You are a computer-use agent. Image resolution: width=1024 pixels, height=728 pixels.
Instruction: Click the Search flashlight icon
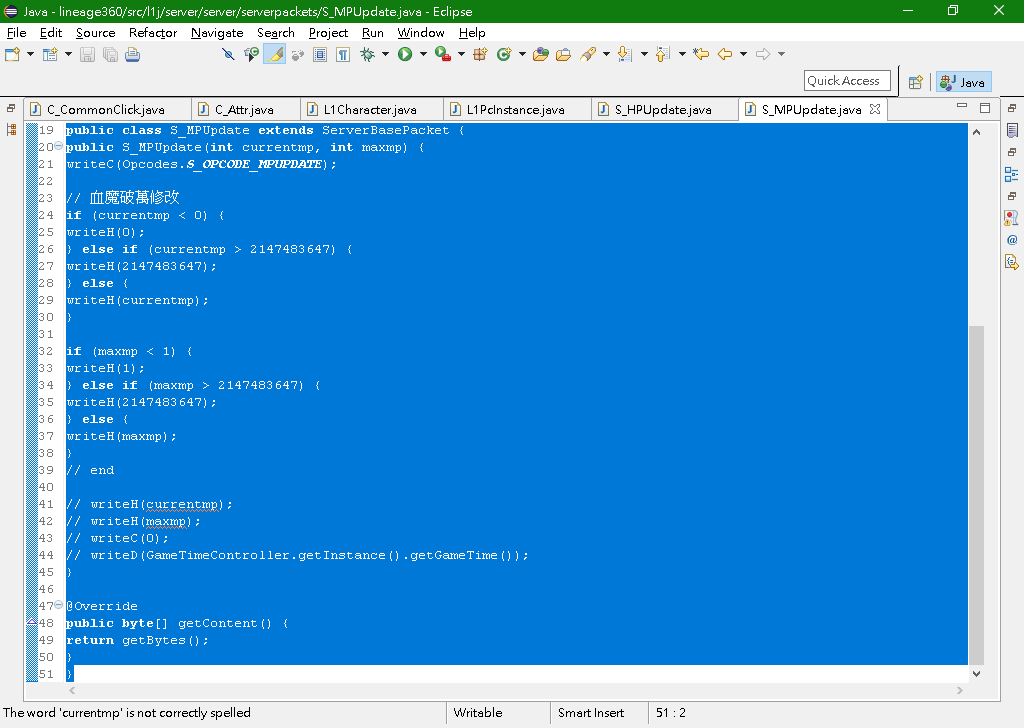(587, 54)
